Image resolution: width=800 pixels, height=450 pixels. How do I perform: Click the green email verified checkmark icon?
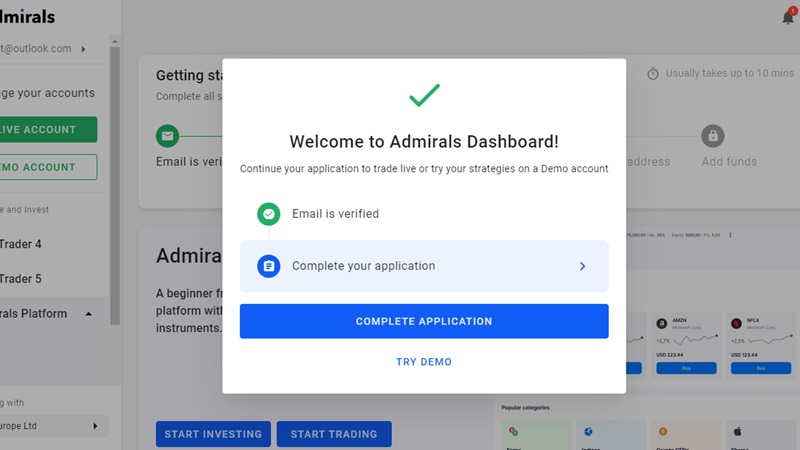(x=268, y=214)
